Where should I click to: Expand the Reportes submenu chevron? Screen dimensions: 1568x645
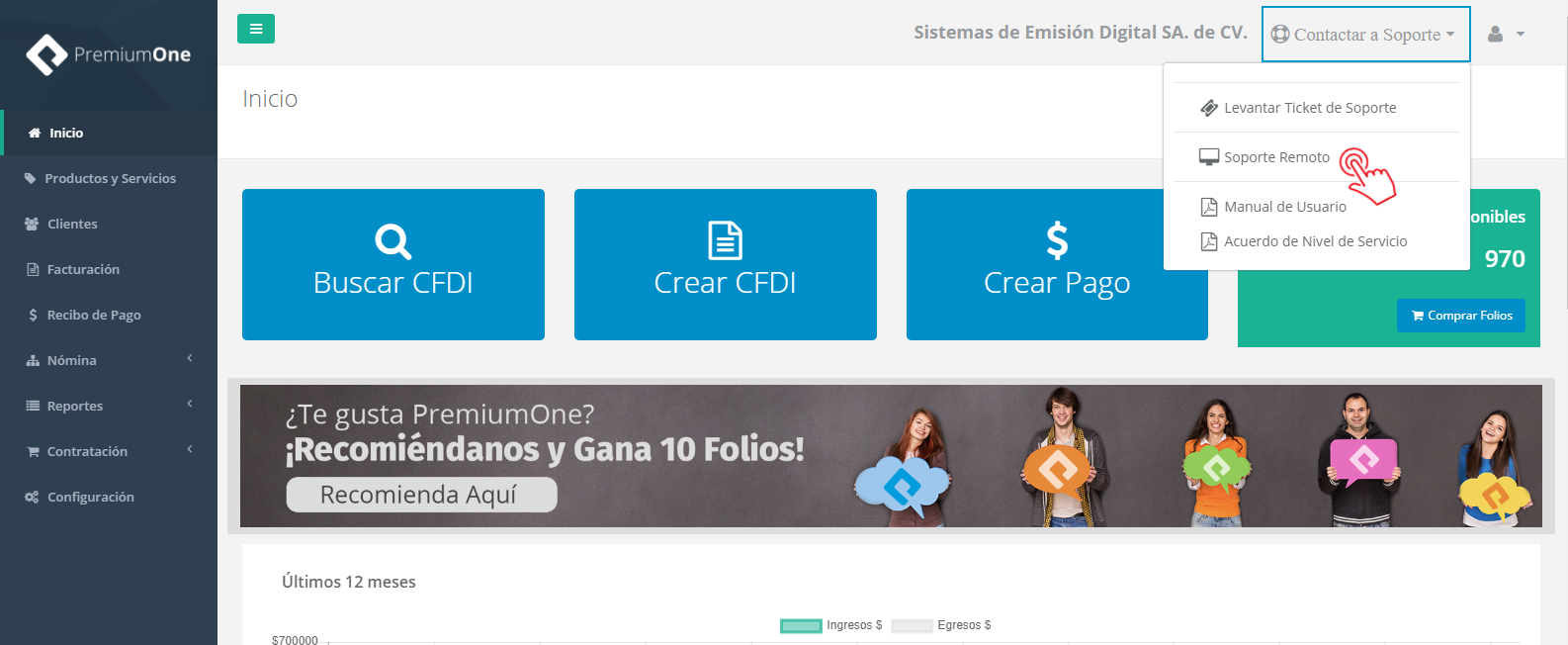pyautogui.click(x=190, y=404)
